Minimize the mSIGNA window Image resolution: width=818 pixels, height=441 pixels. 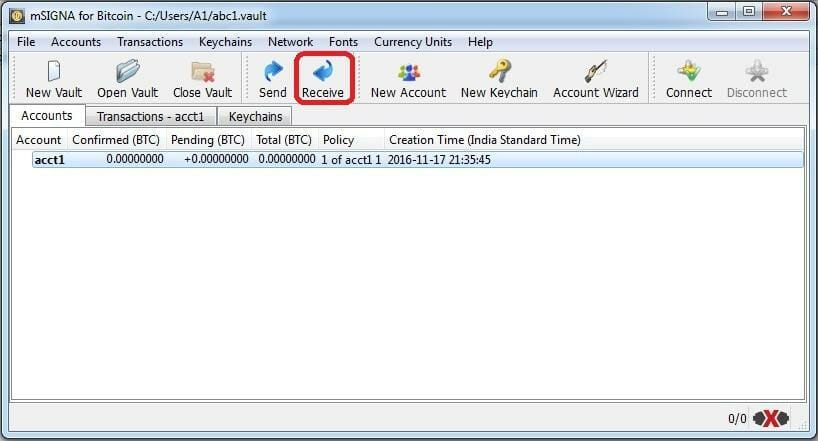(x=722, y=12)
